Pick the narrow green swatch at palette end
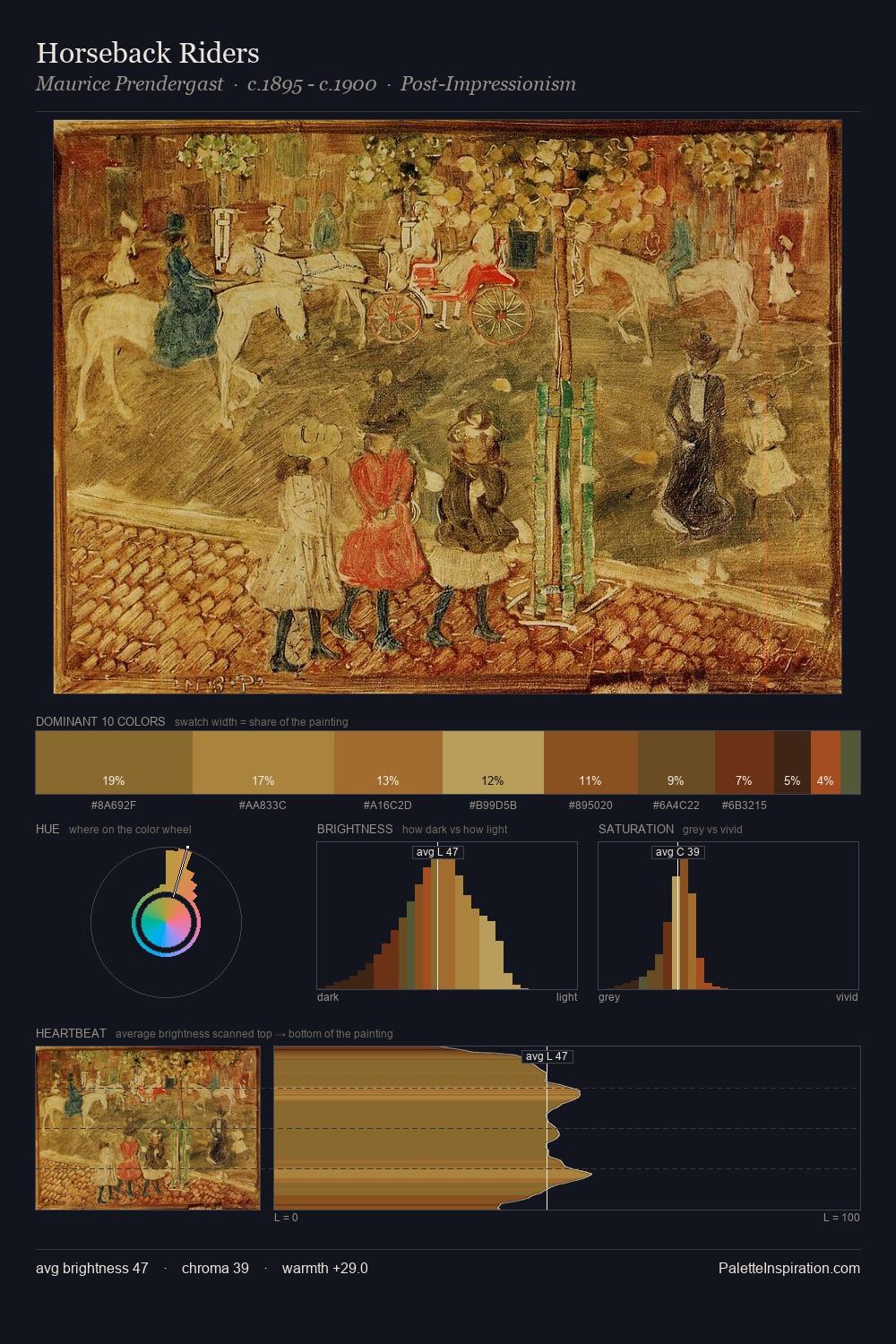Image resolution: width=896 pixels, height=1344 pixels. 850,762
